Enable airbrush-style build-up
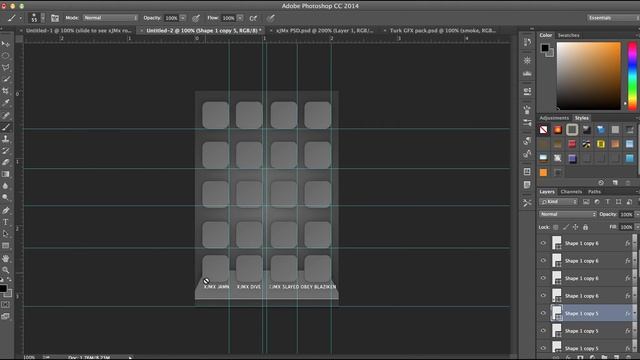The width and height of the screenshot is (640, 360). (x=253, y=18)
